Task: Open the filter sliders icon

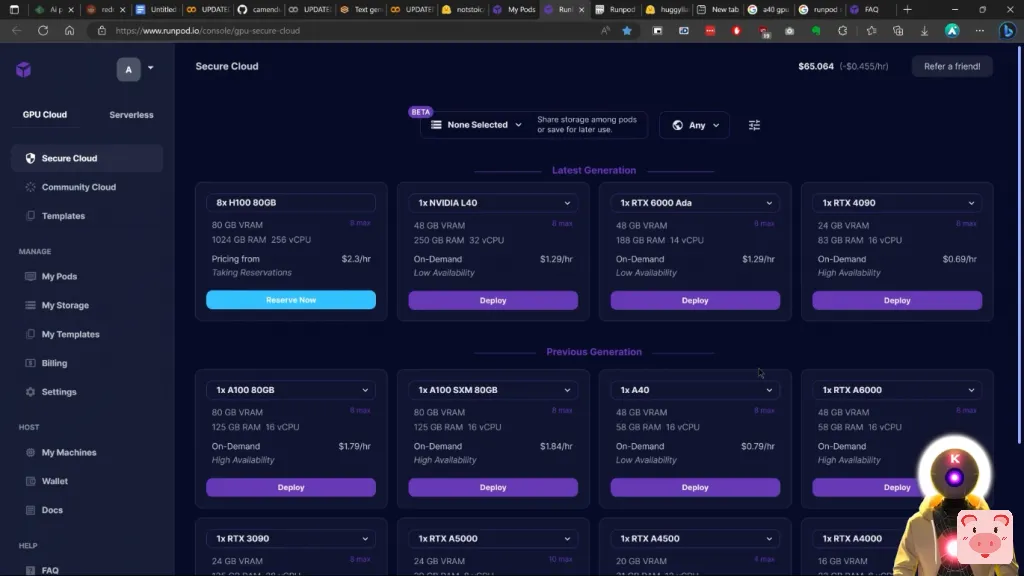Action: click(754, 125)
